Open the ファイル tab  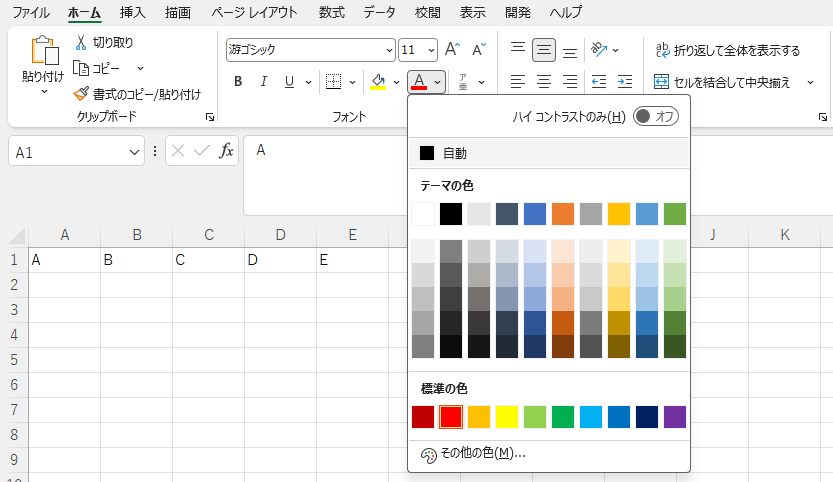(x=31, y=12)
